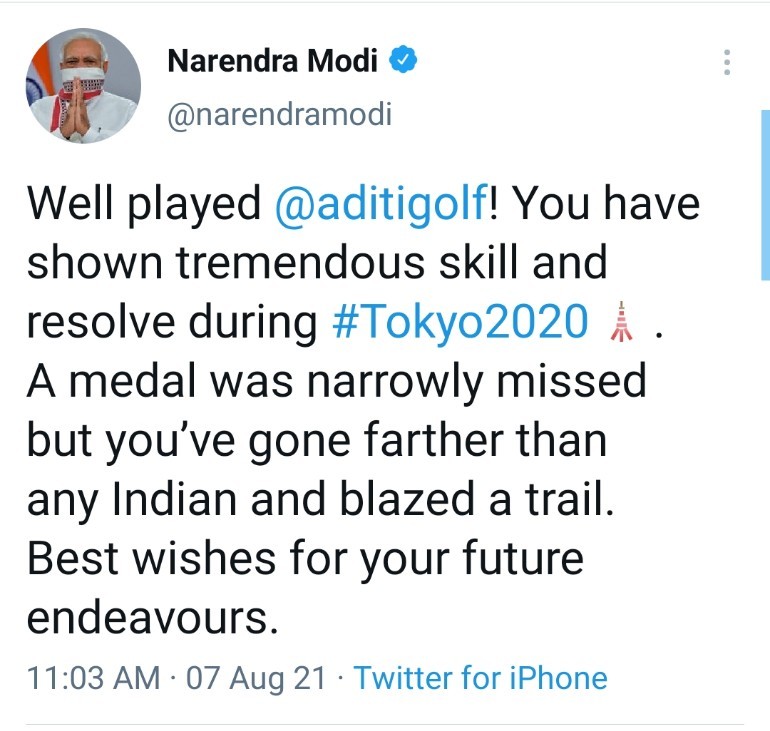Click the line "but you've gone farther than"

[318, 441]
